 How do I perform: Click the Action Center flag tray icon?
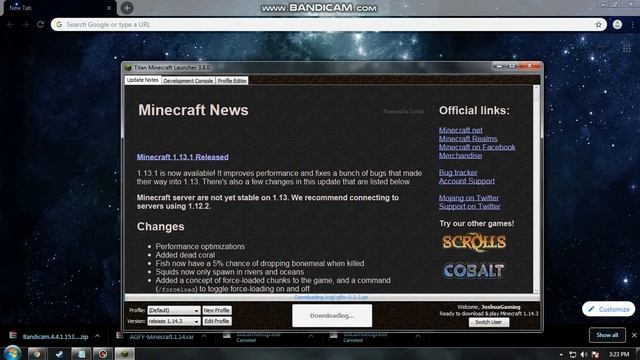[596, 354]
